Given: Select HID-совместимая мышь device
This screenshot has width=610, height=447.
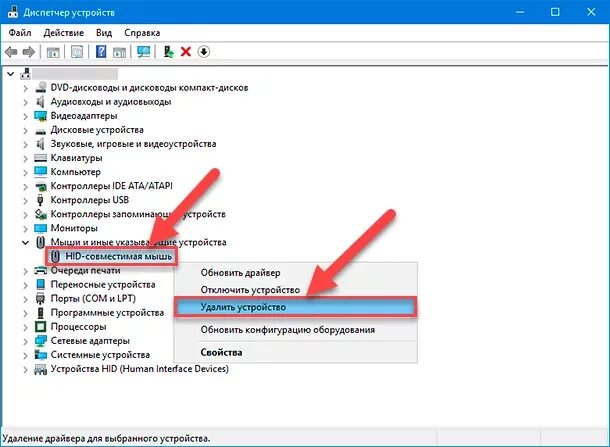Looking at the screenshot, I should (x=111, y=256).
